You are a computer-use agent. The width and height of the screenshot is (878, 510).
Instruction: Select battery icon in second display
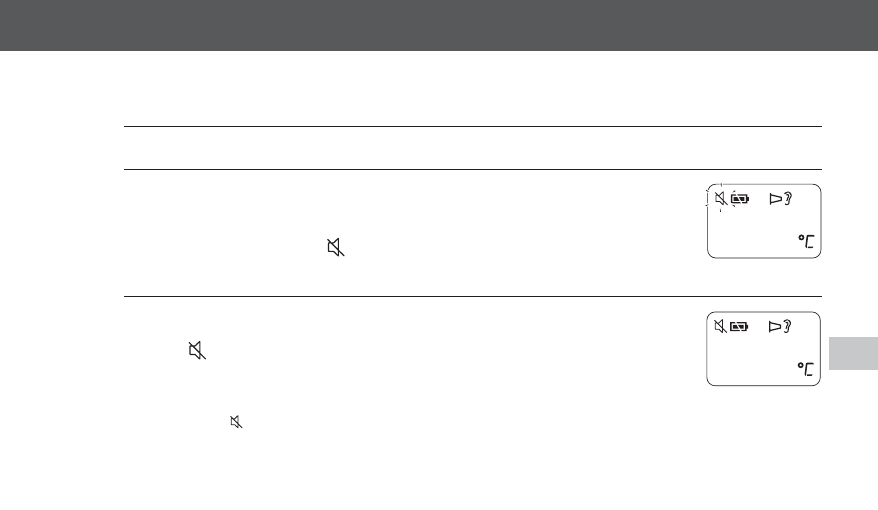(739, 326)
